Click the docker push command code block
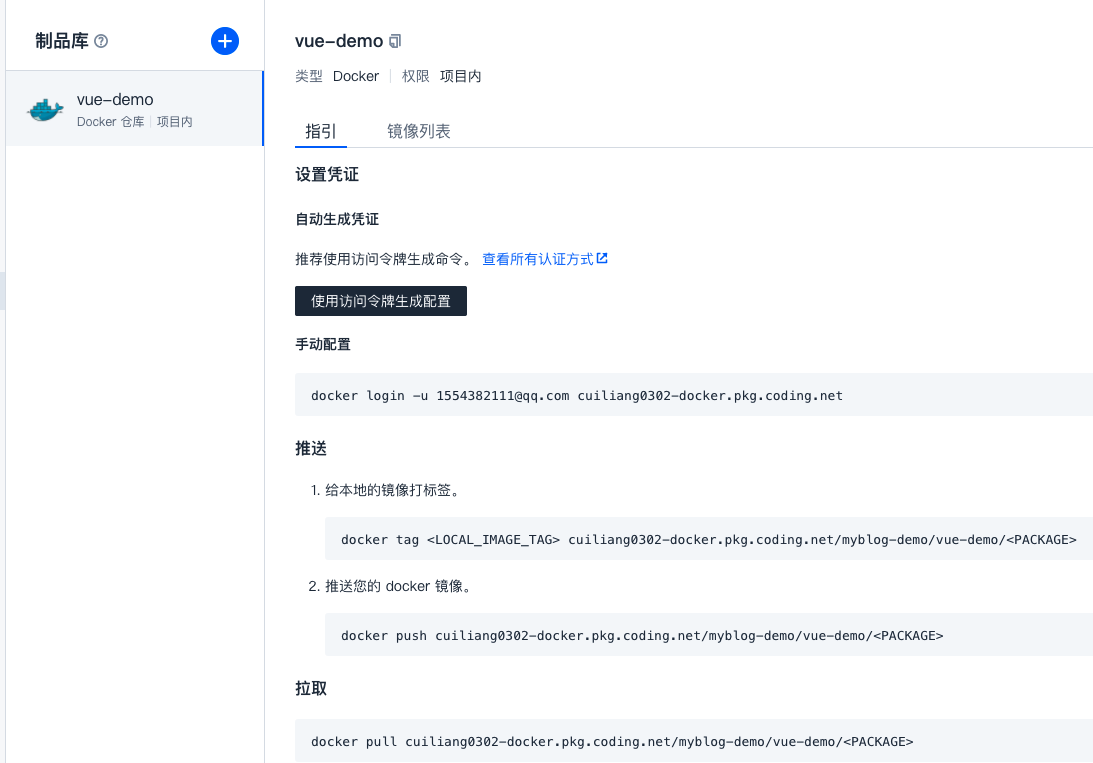 [x=709, y=635]
